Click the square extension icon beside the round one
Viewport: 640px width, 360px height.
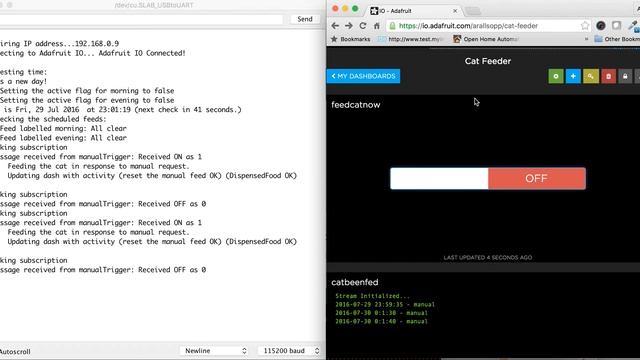(616, 26)
